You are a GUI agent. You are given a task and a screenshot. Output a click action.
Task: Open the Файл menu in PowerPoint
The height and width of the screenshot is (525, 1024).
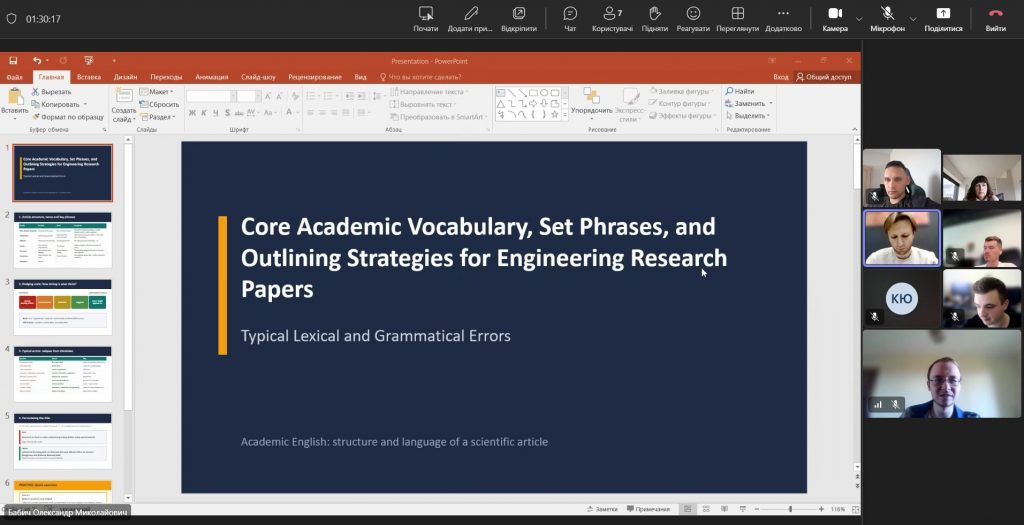pos(14,77)
